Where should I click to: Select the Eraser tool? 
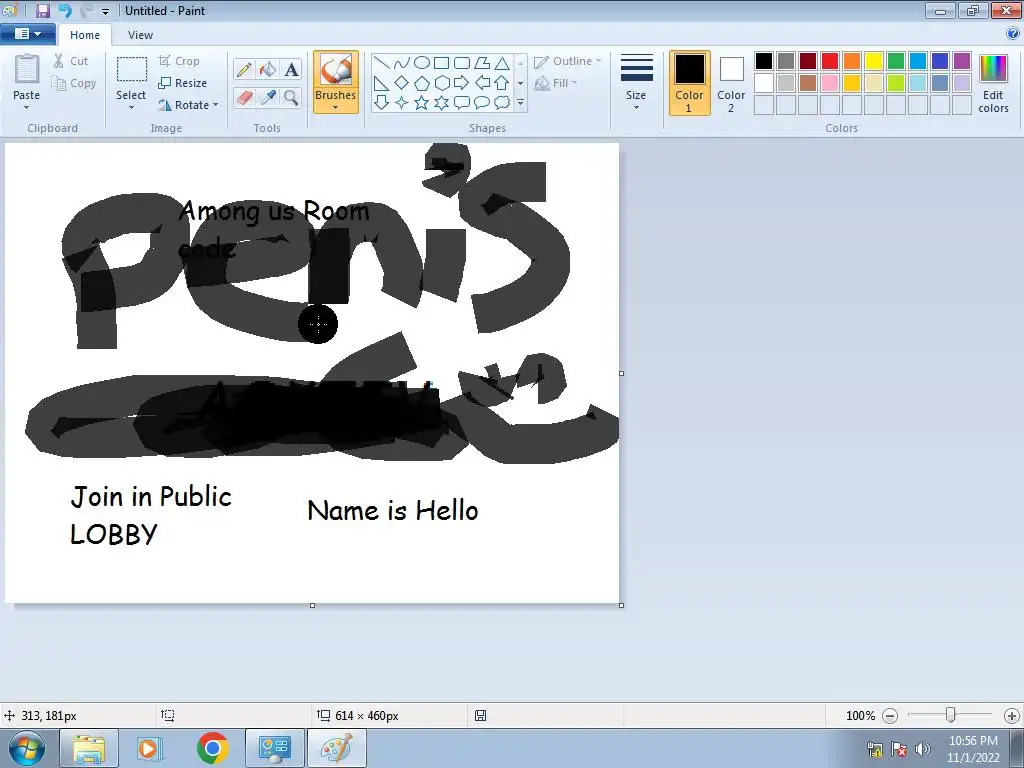pos(244,98)
